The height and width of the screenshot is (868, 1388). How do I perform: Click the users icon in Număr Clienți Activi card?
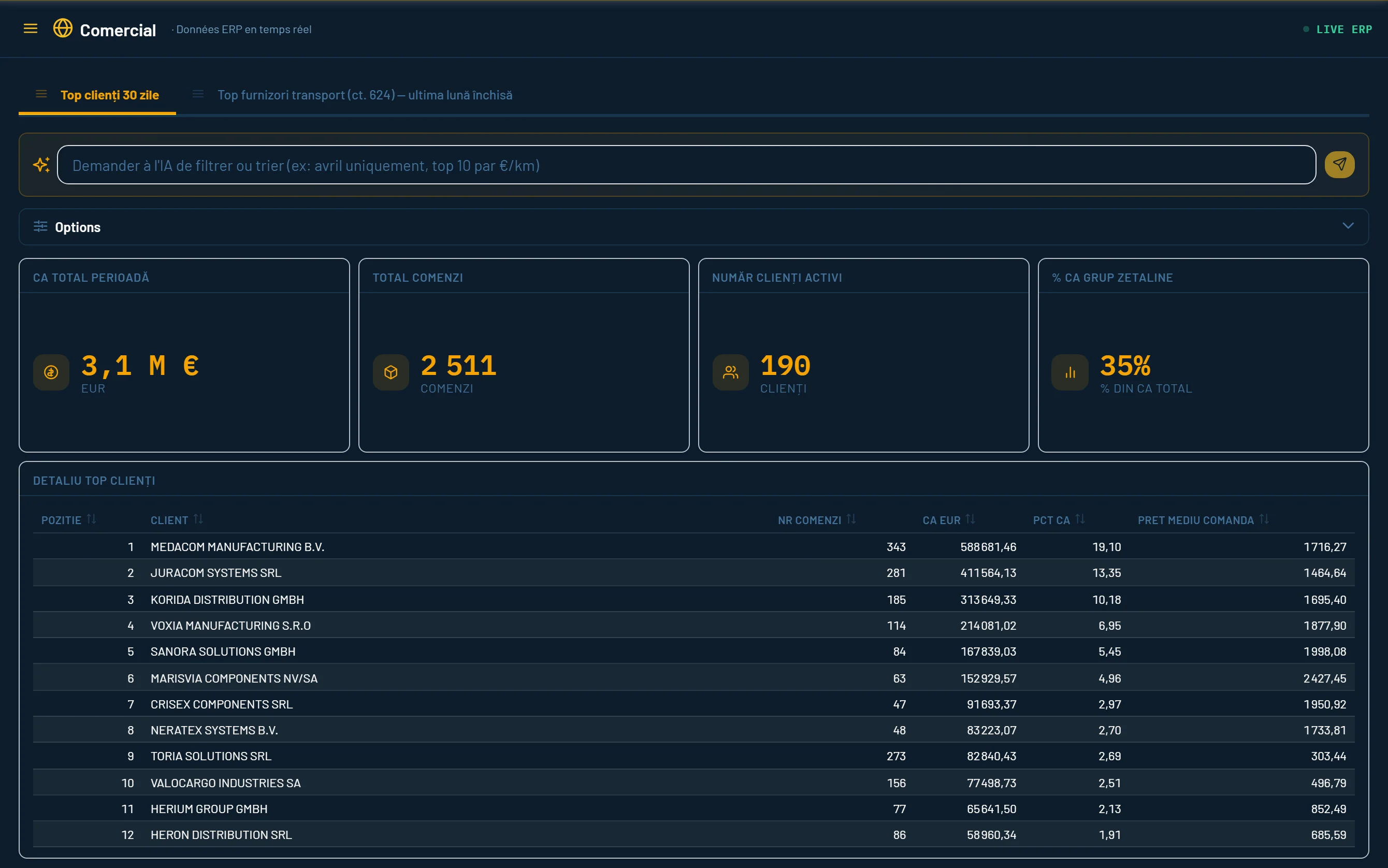(x=731, y=372)
